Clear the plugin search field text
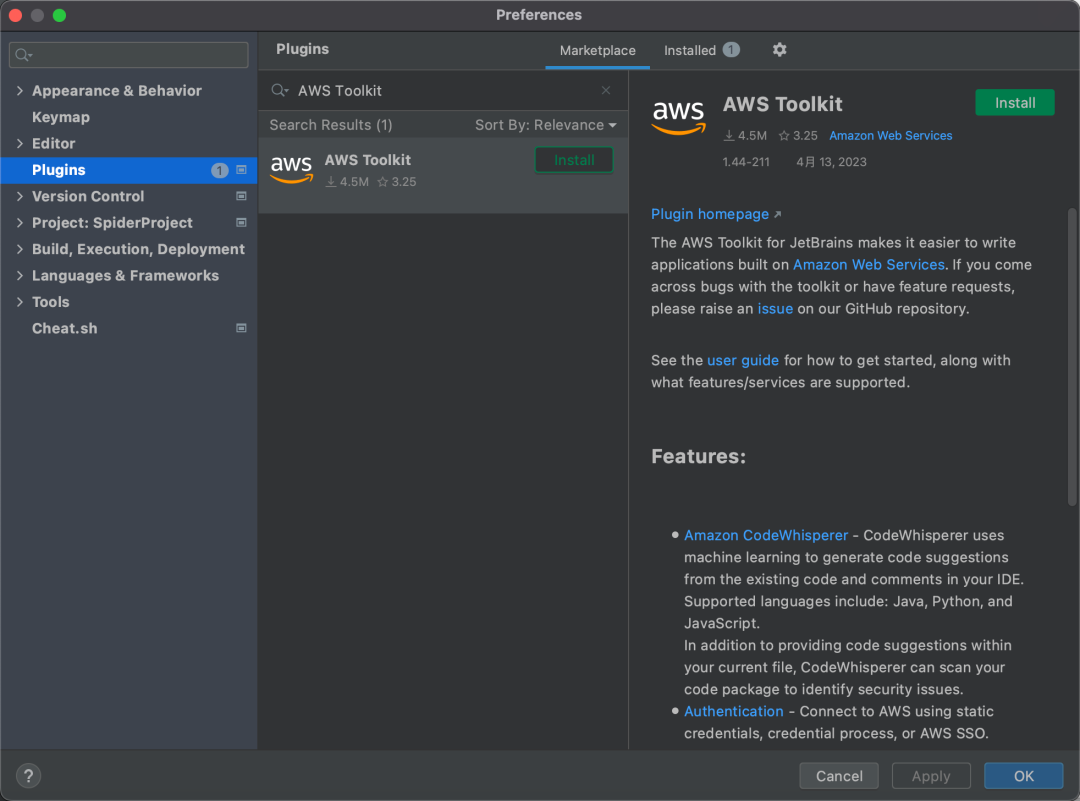1080x801 pixels. [606, 90]
